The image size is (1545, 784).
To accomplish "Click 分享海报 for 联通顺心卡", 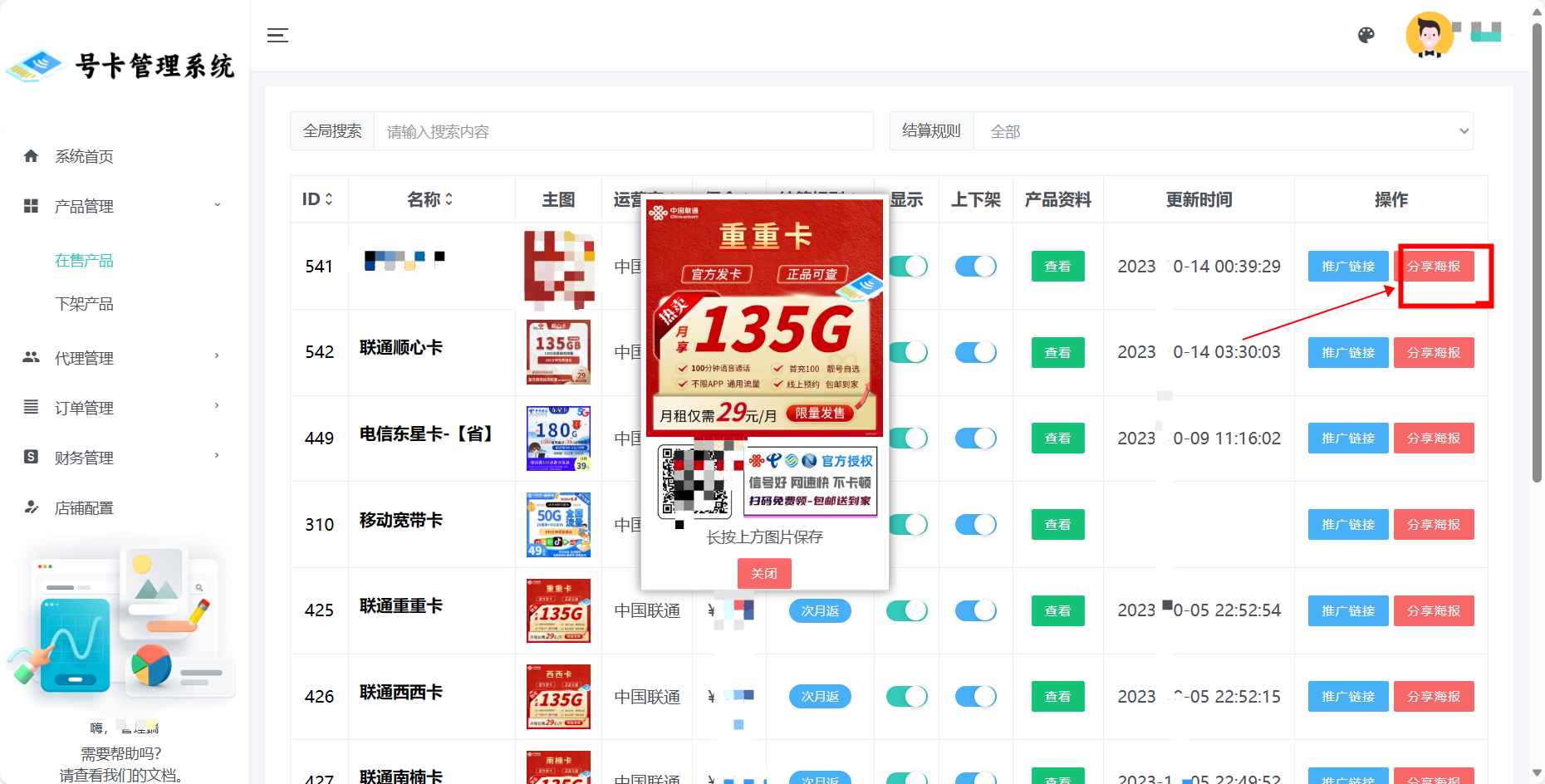I will pyautogui.click(x=1434, y=352).
